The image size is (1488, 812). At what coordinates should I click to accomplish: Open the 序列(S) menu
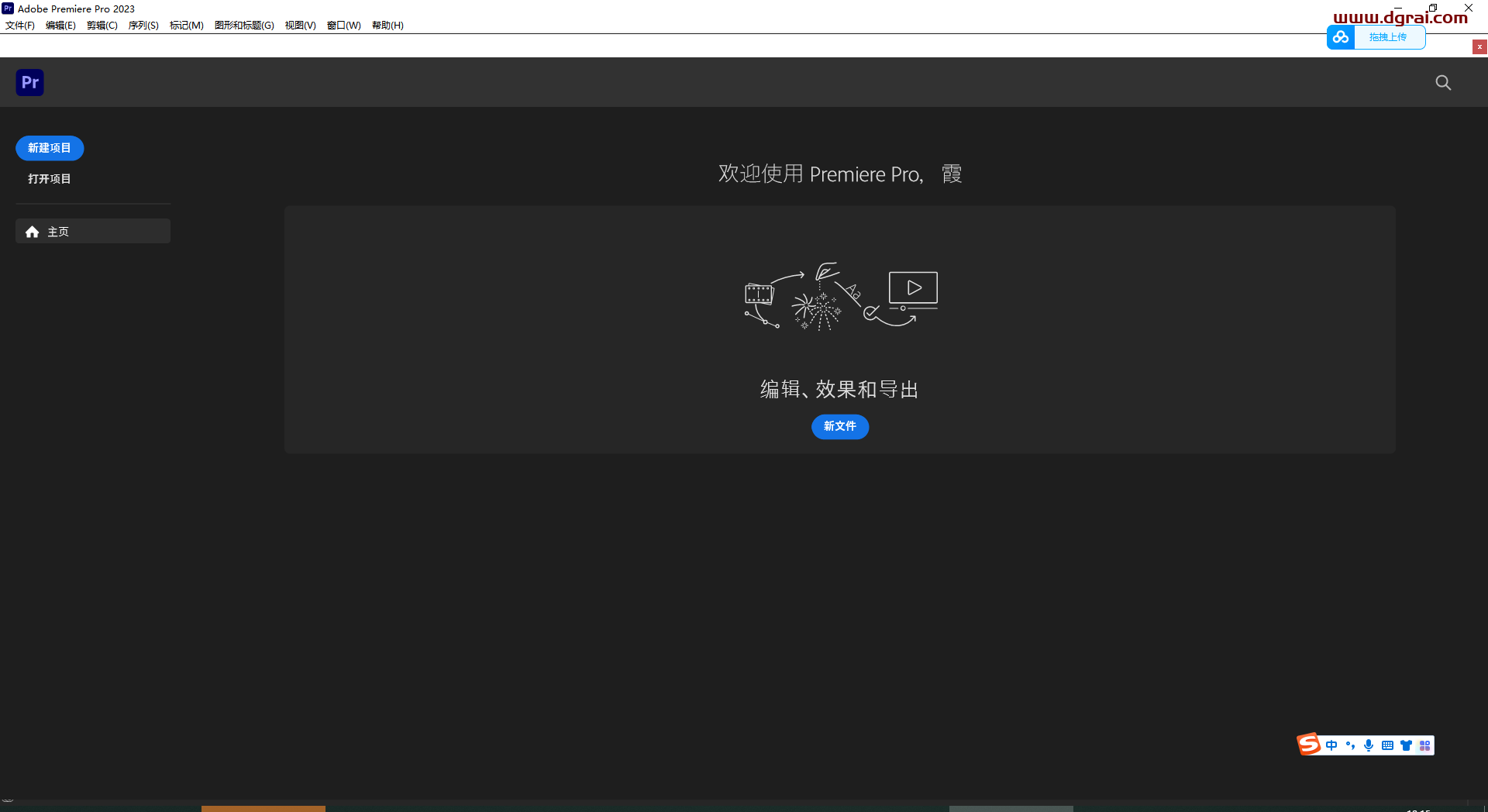tap(143, 25)
